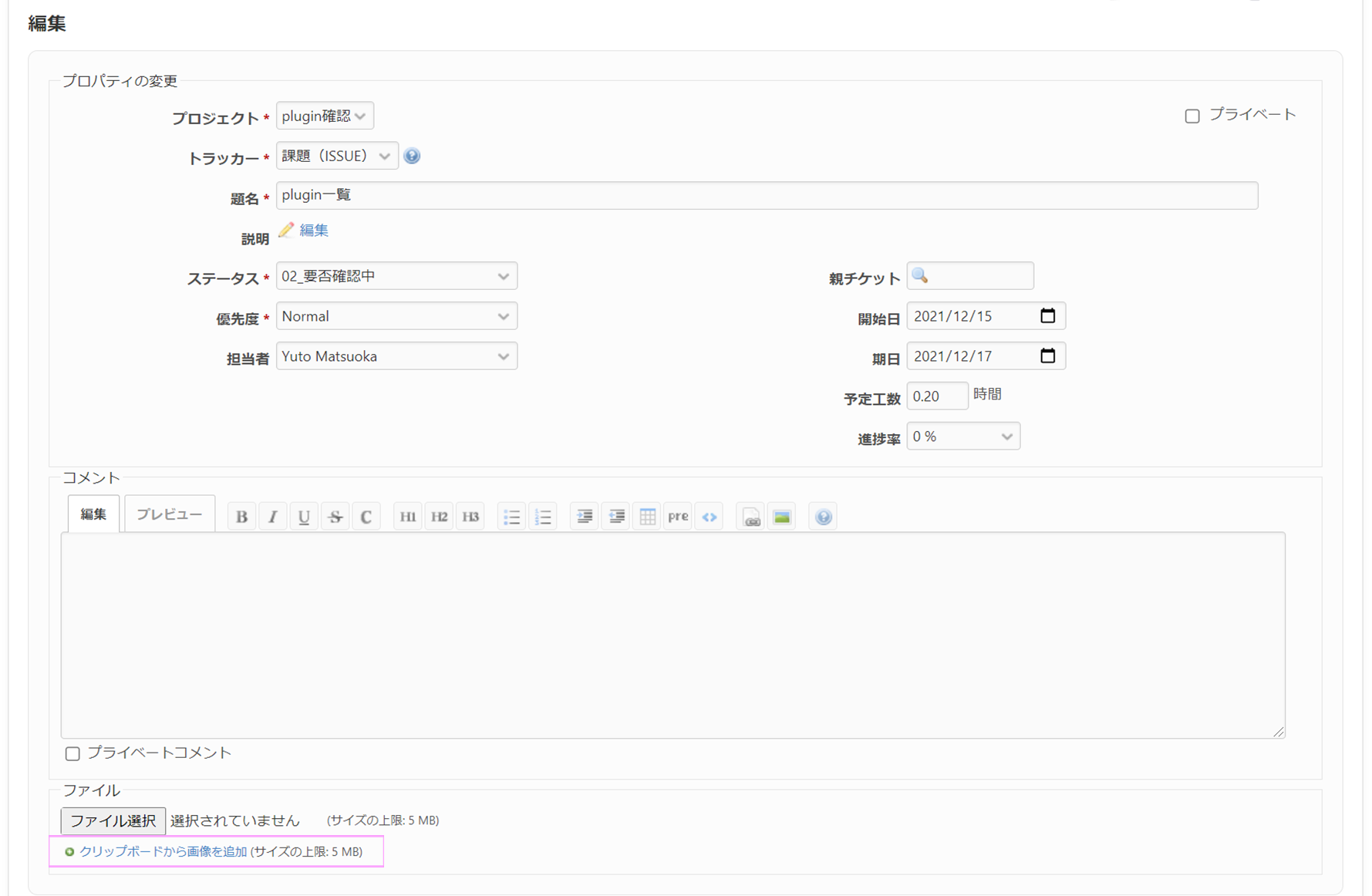Open the ステータス dropdown
This screenshot has height=896, width=1372.
(396, 276)
